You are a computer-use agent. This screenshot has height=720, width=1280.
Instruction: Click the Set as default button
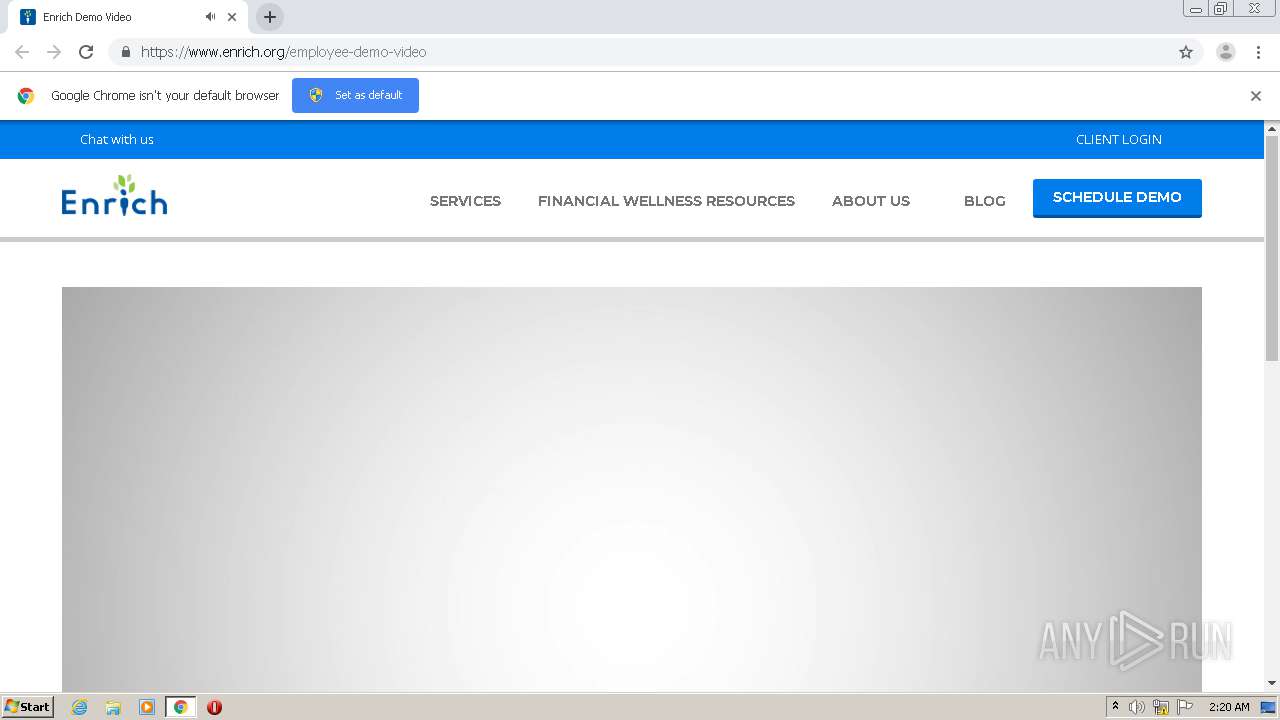355,95
